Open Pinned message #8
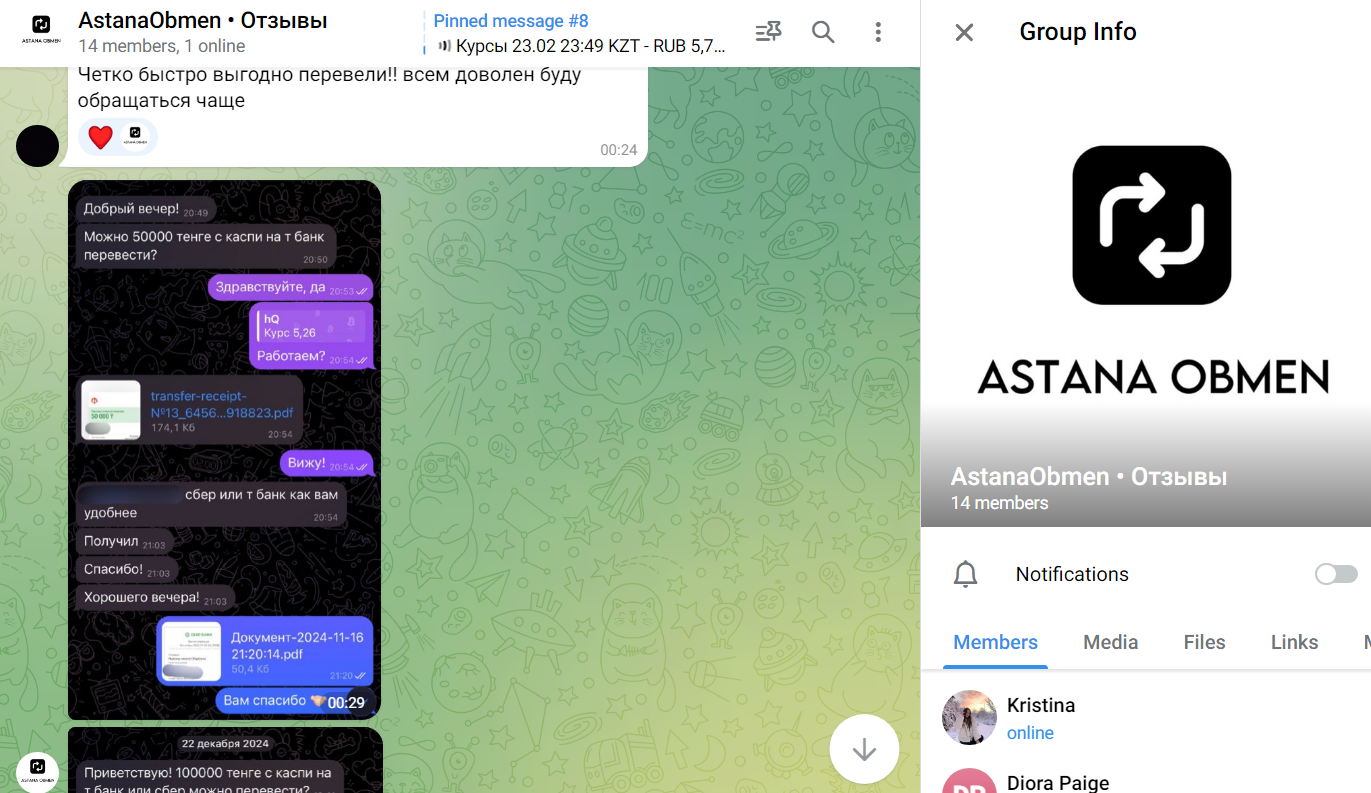Viewport: 1371px width, 793px height. click(578, 33)
